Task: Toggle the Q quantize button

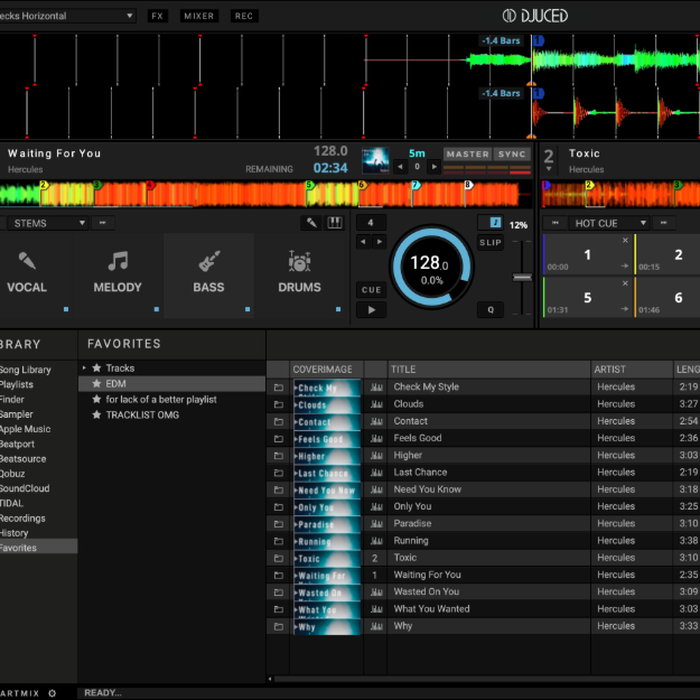Action: tap(490, 309)
